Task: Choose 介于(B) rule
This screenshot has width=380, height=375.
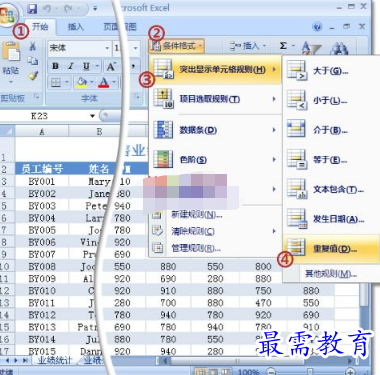Action: (x=331, y=130)
